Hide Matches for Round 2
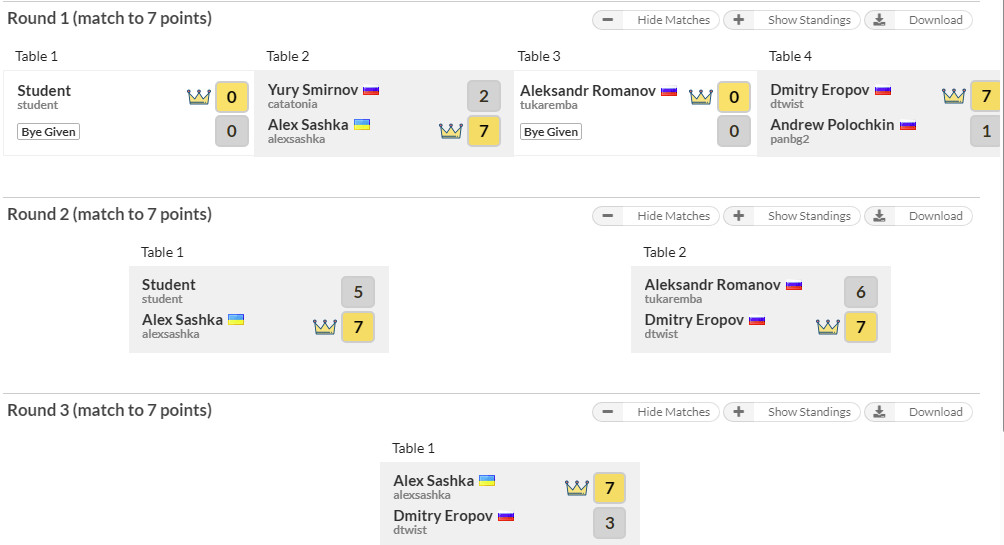Screen dimensions: 1004x545 click(655, 216)
